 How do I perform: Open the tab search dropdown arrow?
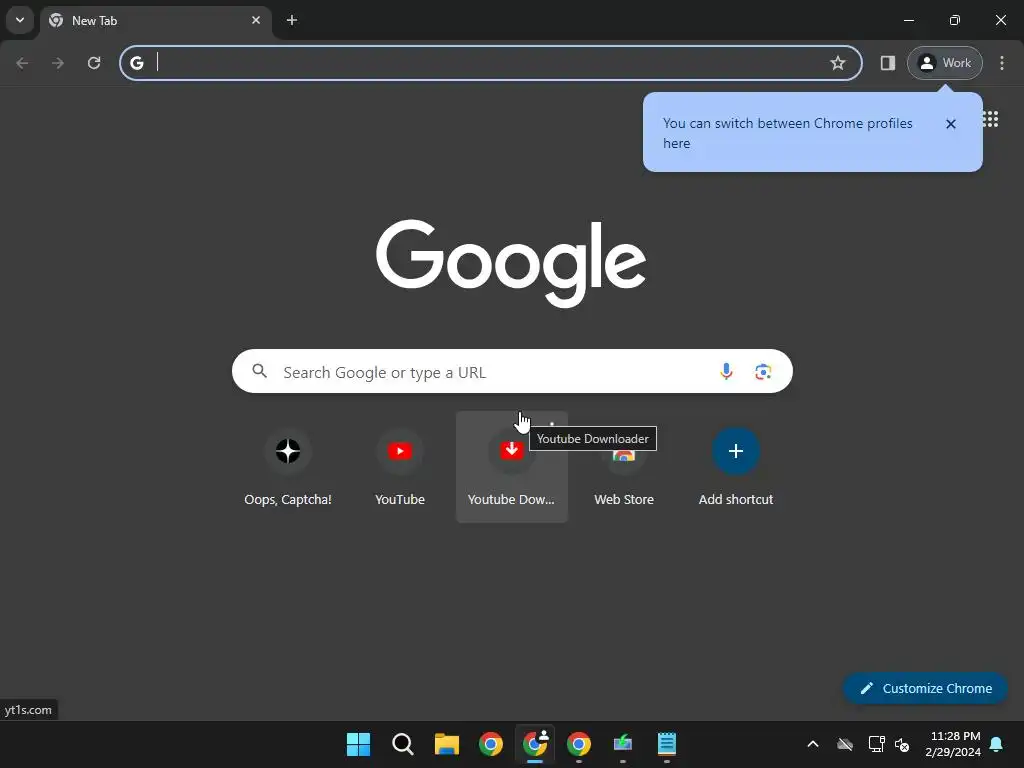point(20,20)
